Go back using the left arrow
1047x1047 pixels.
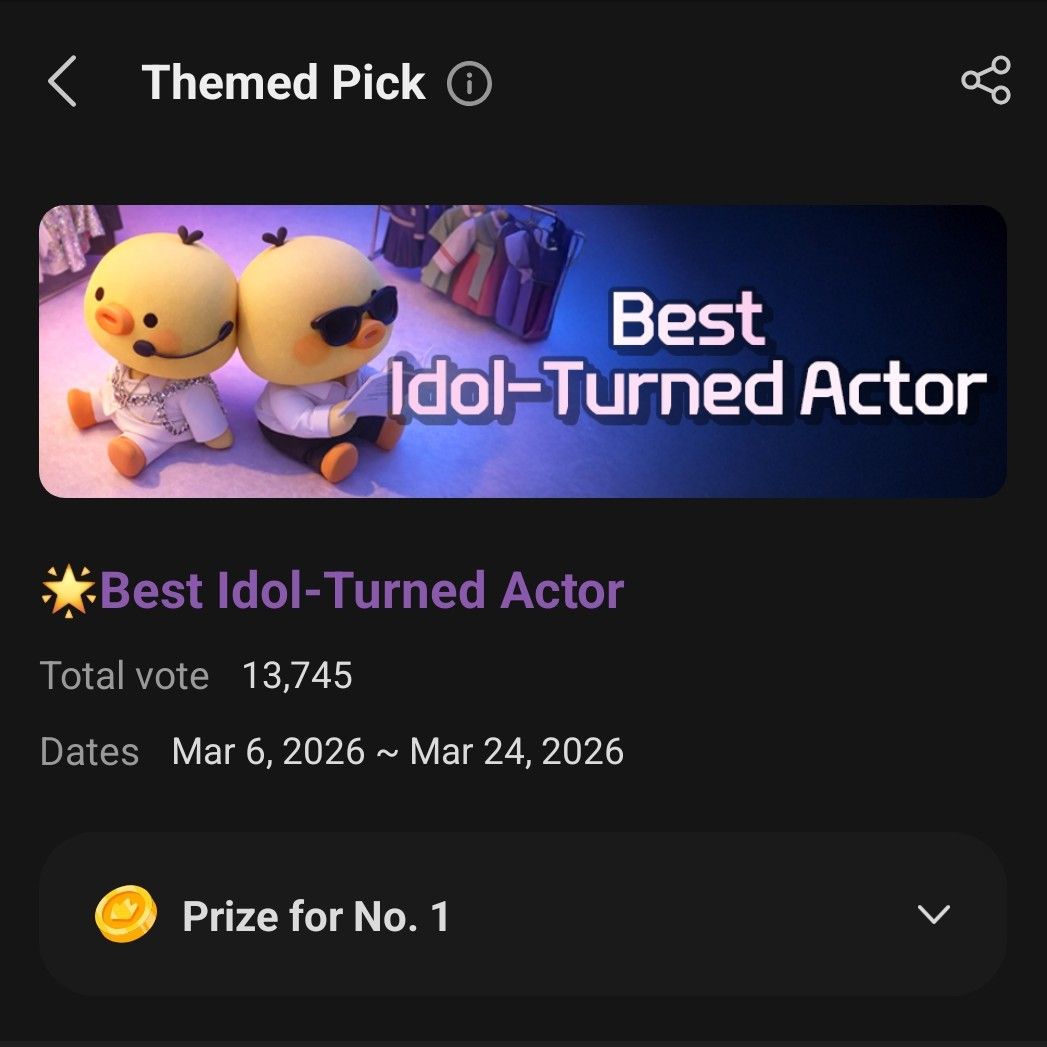62,82
